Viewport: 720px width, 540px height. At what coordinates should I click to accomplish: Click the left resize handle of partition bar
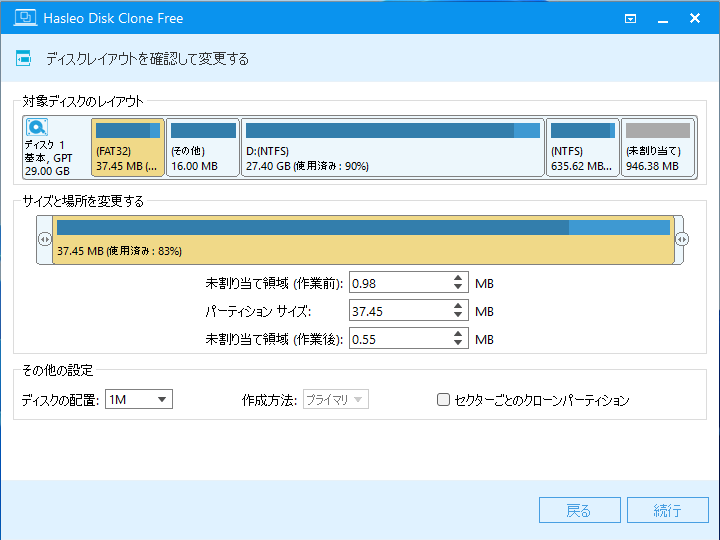(45, 240)
